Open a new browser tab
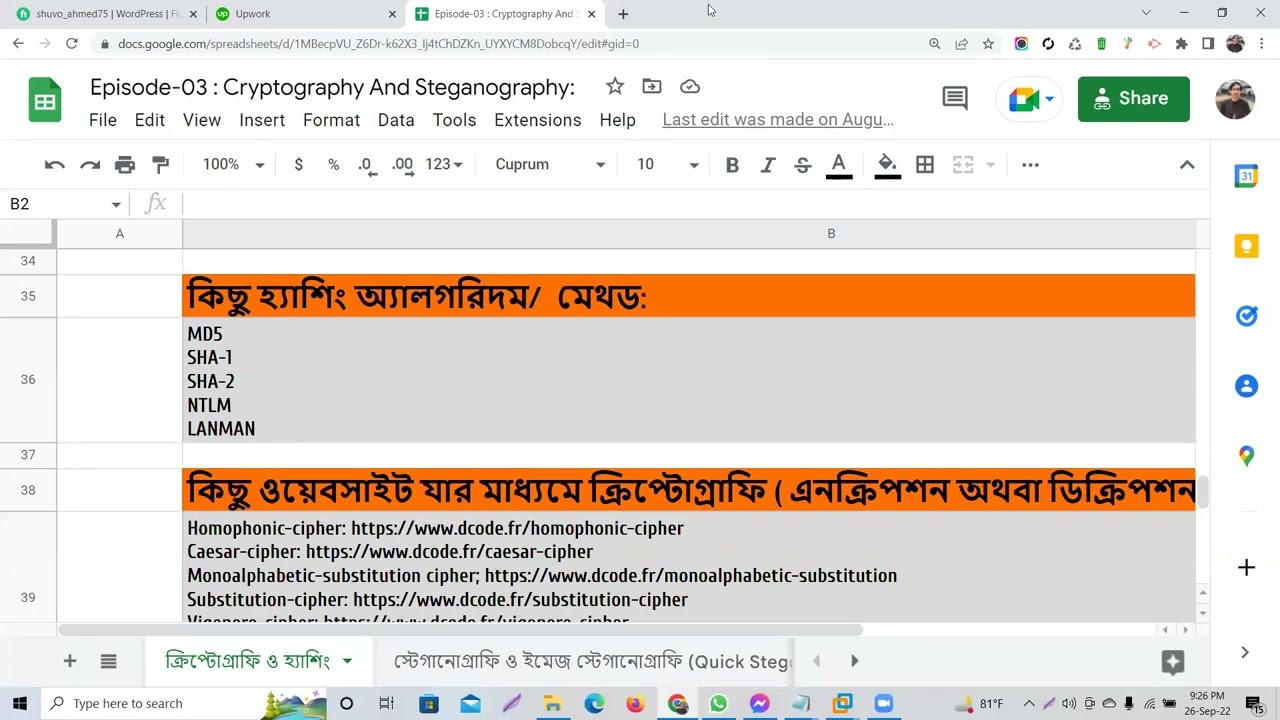1280x720 pixels. 623,14
